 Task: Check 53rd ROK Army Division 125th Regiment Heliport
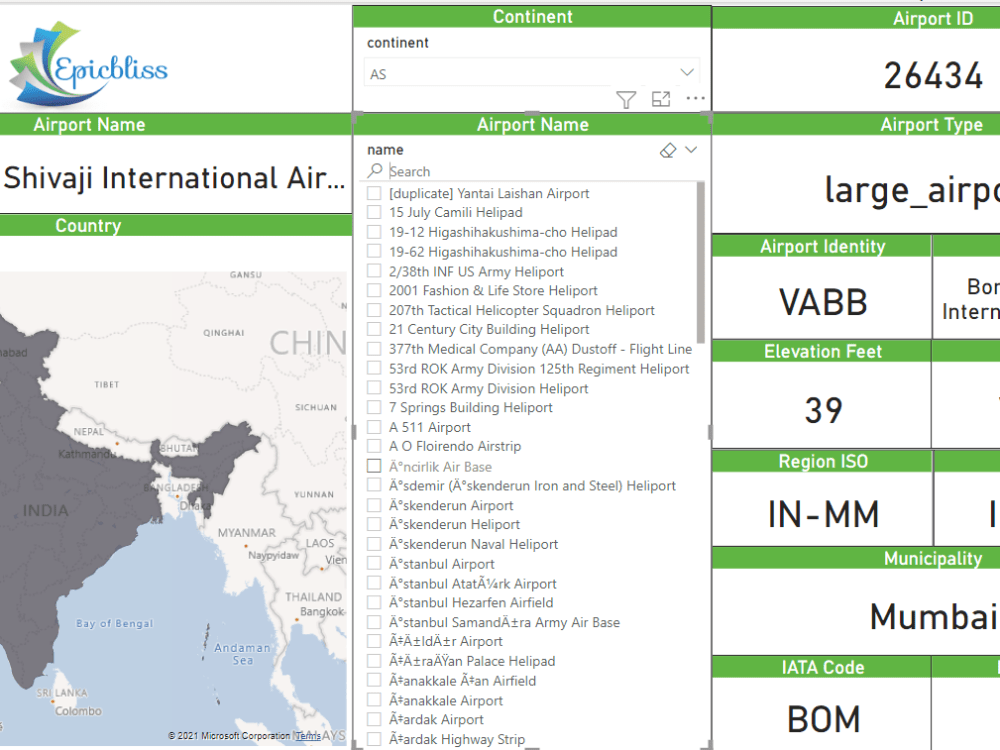pos(374,369)
